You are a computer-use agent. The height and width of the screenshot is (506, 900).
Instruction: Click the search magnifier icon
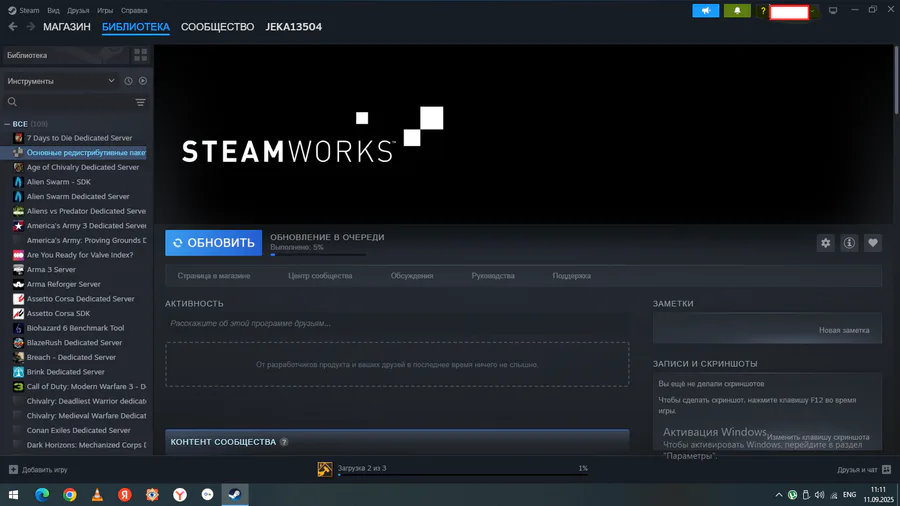[x=12, y=102]
